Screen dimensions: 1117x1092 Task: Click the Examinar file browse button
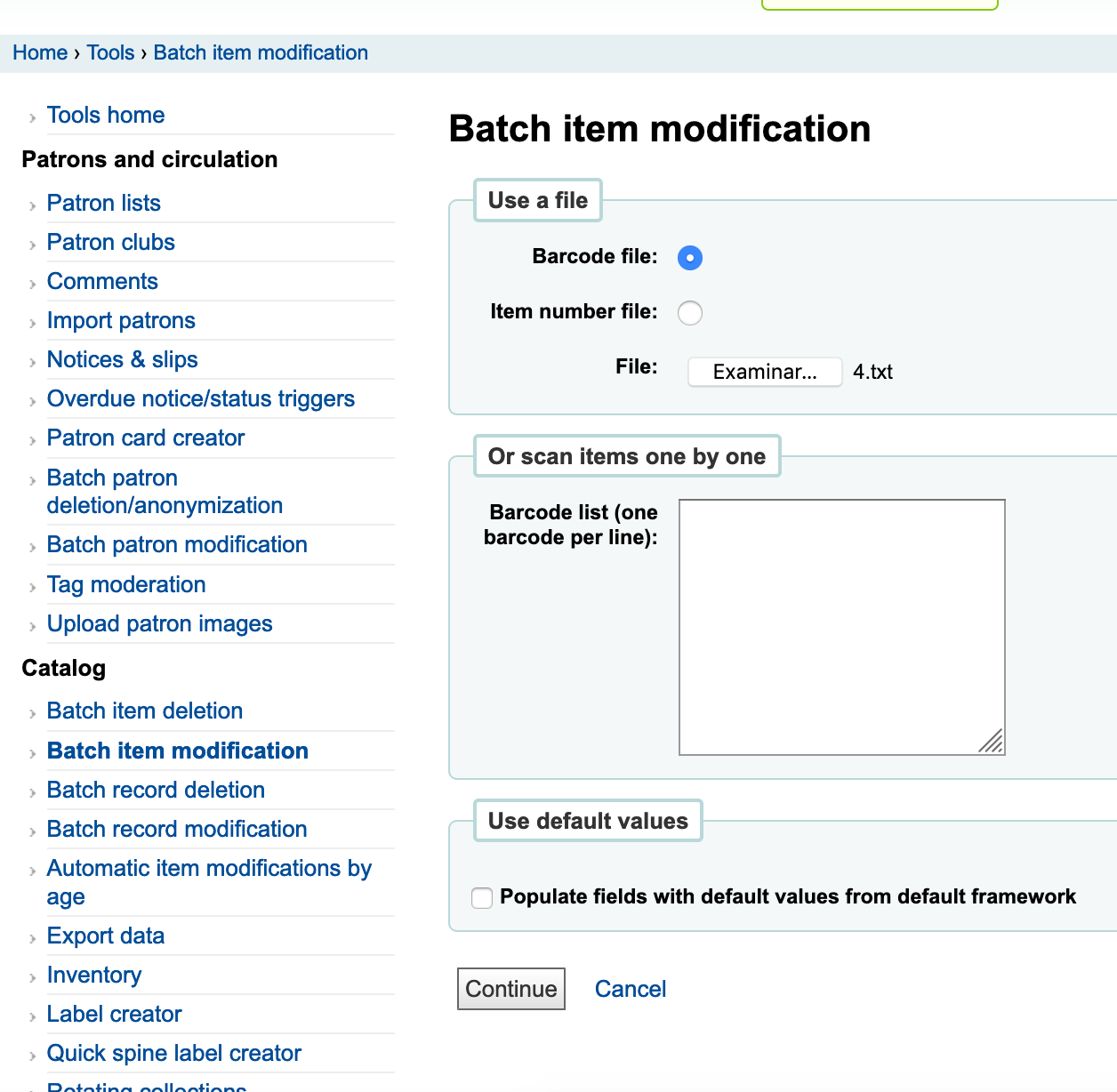tap(764, 372)
